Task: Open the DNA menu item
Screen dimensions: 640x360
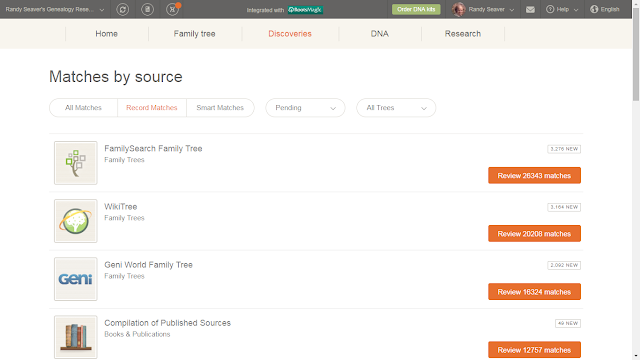Action: pyautogui.click(x=380, y=34)
